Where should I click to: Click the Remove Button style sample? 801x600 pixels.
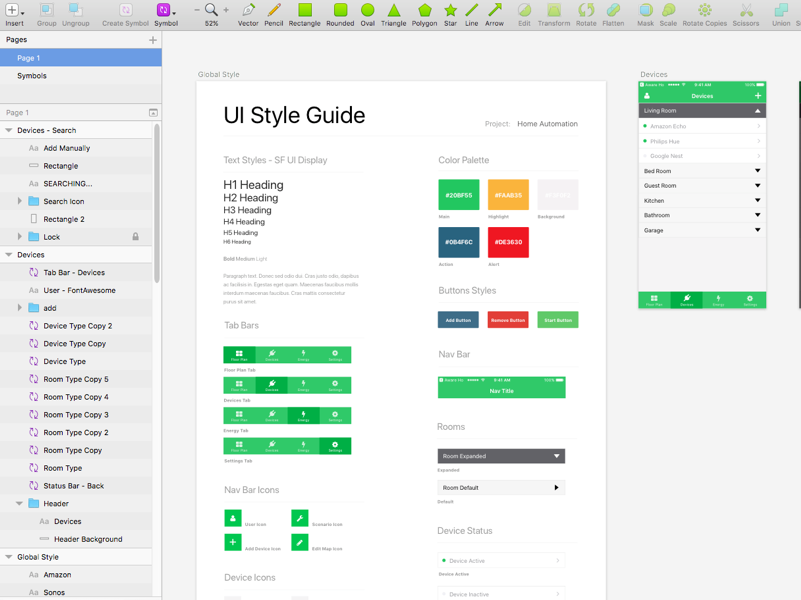(508, 320)
